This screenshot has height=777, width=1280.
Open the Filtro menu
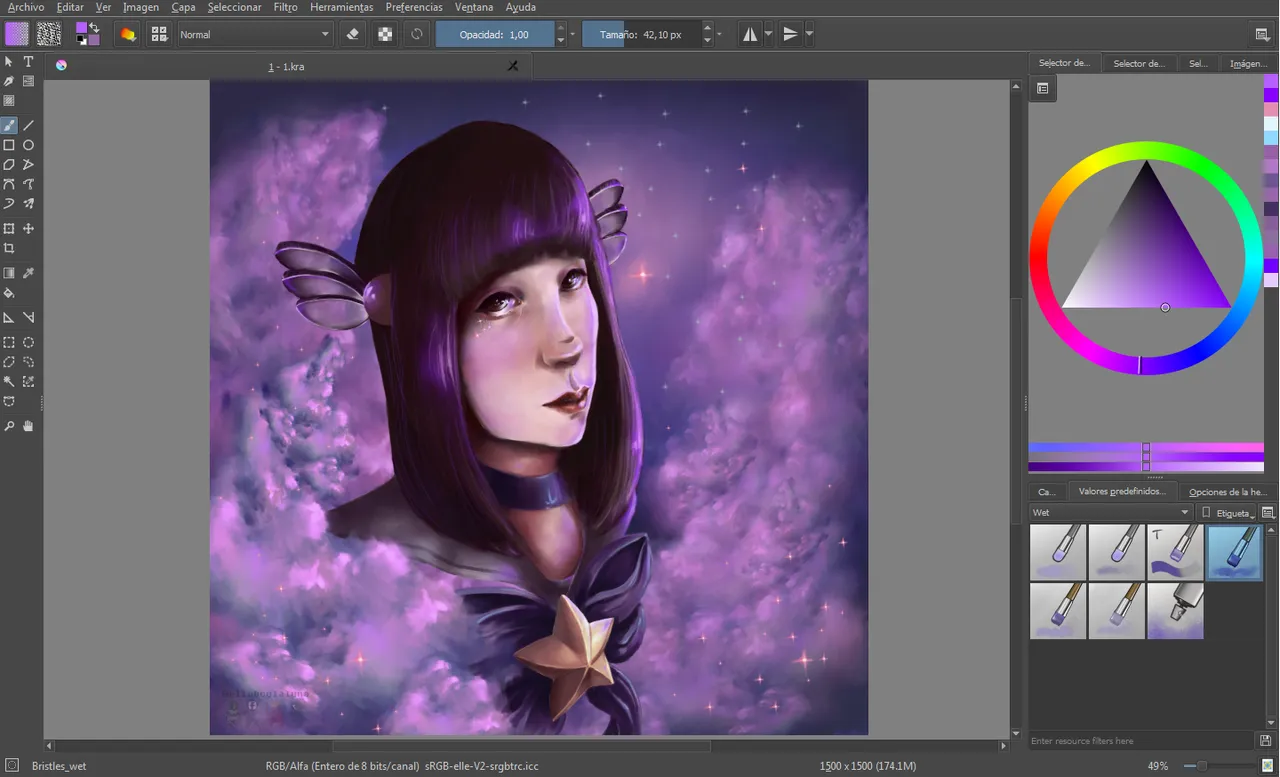(285, 7)
